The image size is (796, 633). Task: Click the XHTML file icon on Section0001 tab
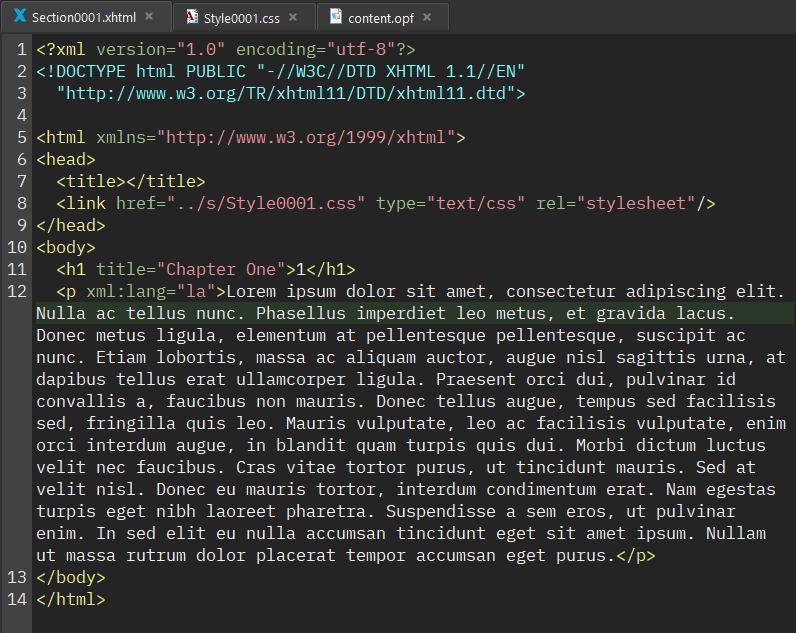tap(20, 15)
